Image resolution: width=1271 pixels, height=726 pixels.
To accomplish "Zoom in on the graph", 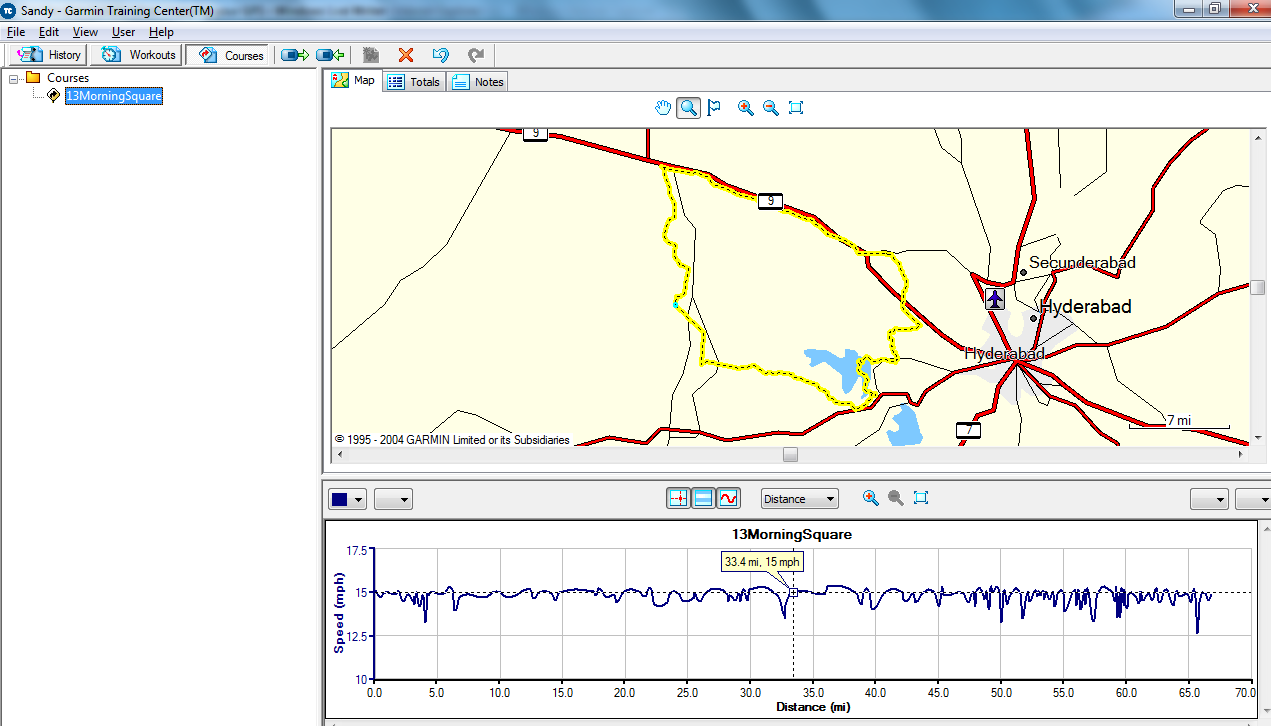I will [870, 498].
